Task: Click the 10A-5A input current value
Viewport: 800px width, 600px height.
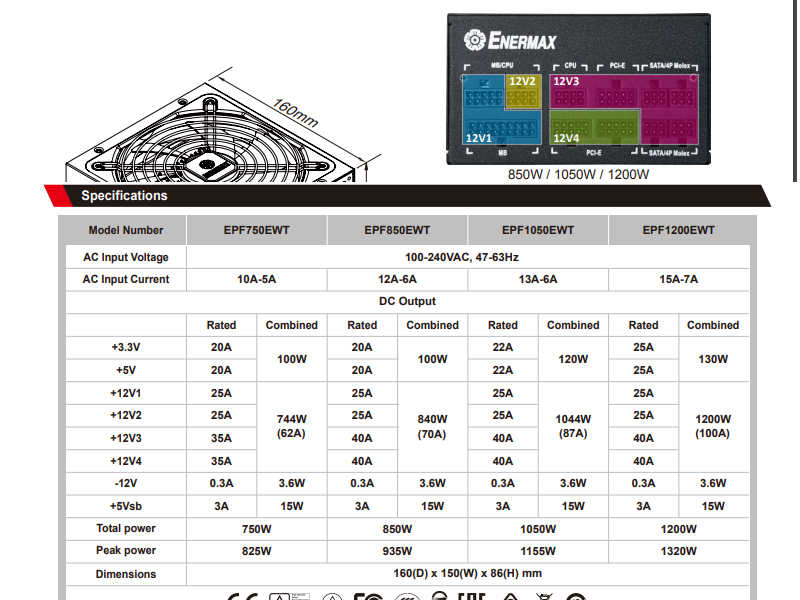Action: point(256,280)
